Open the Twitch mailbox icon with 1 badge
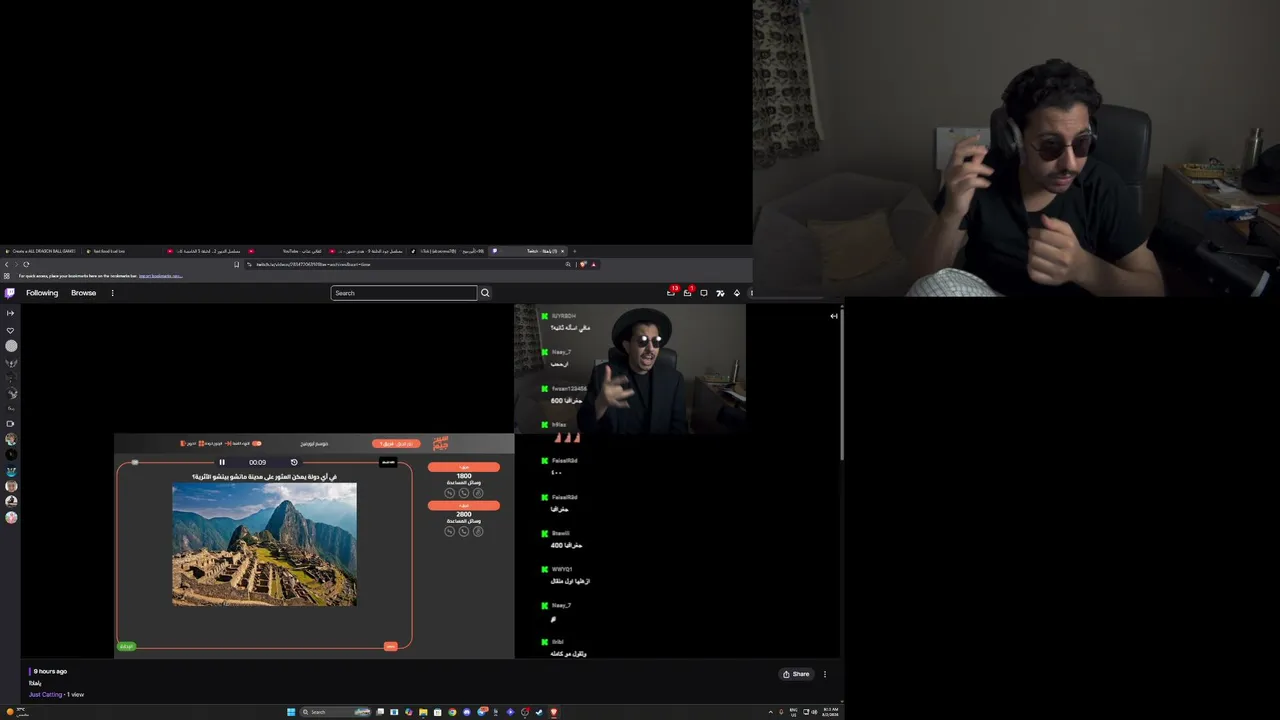The height and width of the screenshot is (720, 1280). click(x=687, y=292)
